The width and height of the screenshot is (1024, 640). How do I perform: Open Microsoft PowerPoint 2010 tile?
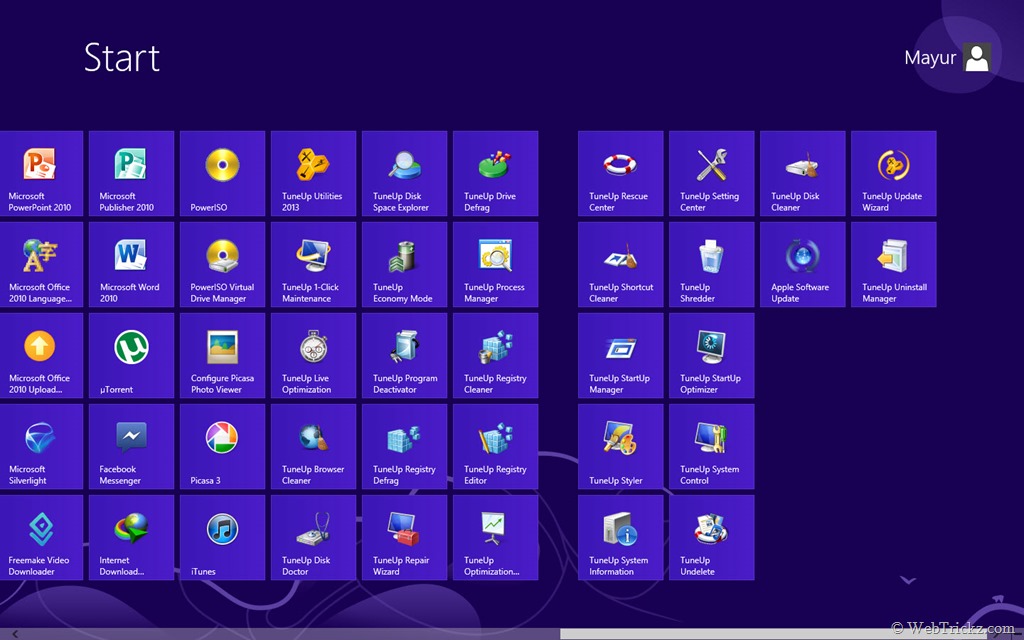(41, 173)
